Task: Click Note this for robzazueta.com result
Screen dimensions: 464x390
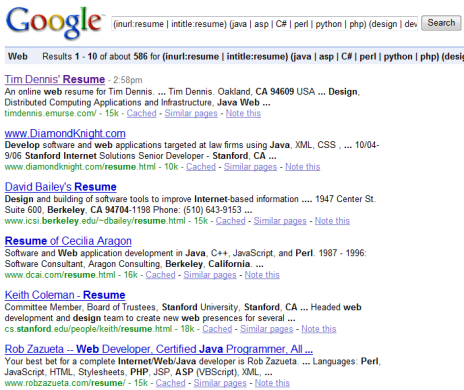Action: coord(272,383)
